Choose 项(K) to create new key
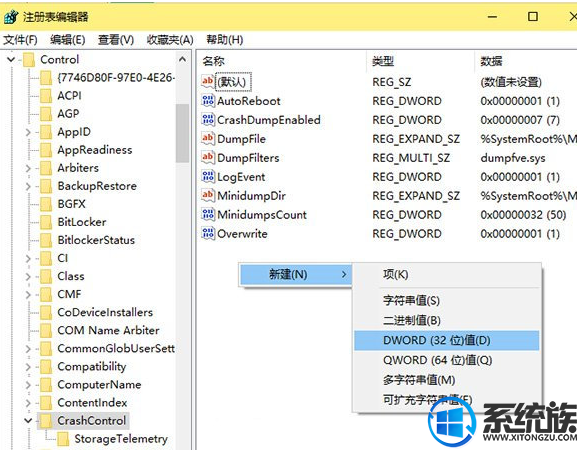 (447, 274)
